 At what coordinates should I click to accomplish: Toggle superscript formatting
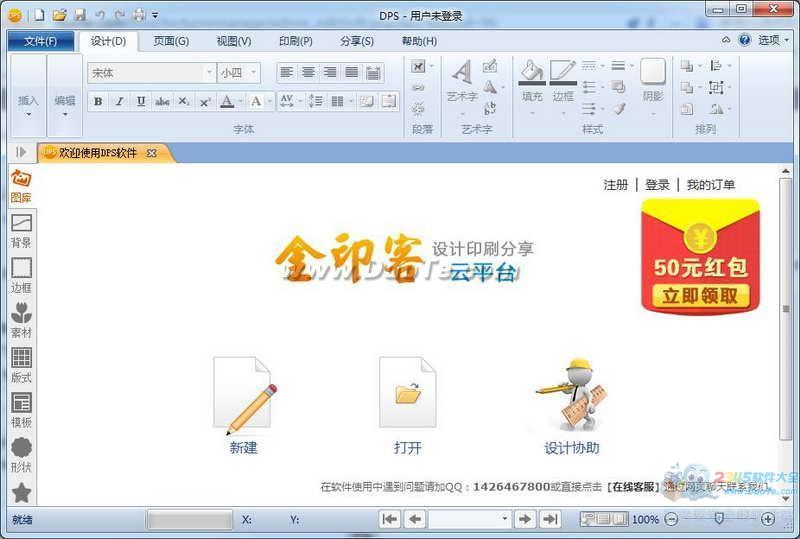pyautogui.click(x=205, y=102)
